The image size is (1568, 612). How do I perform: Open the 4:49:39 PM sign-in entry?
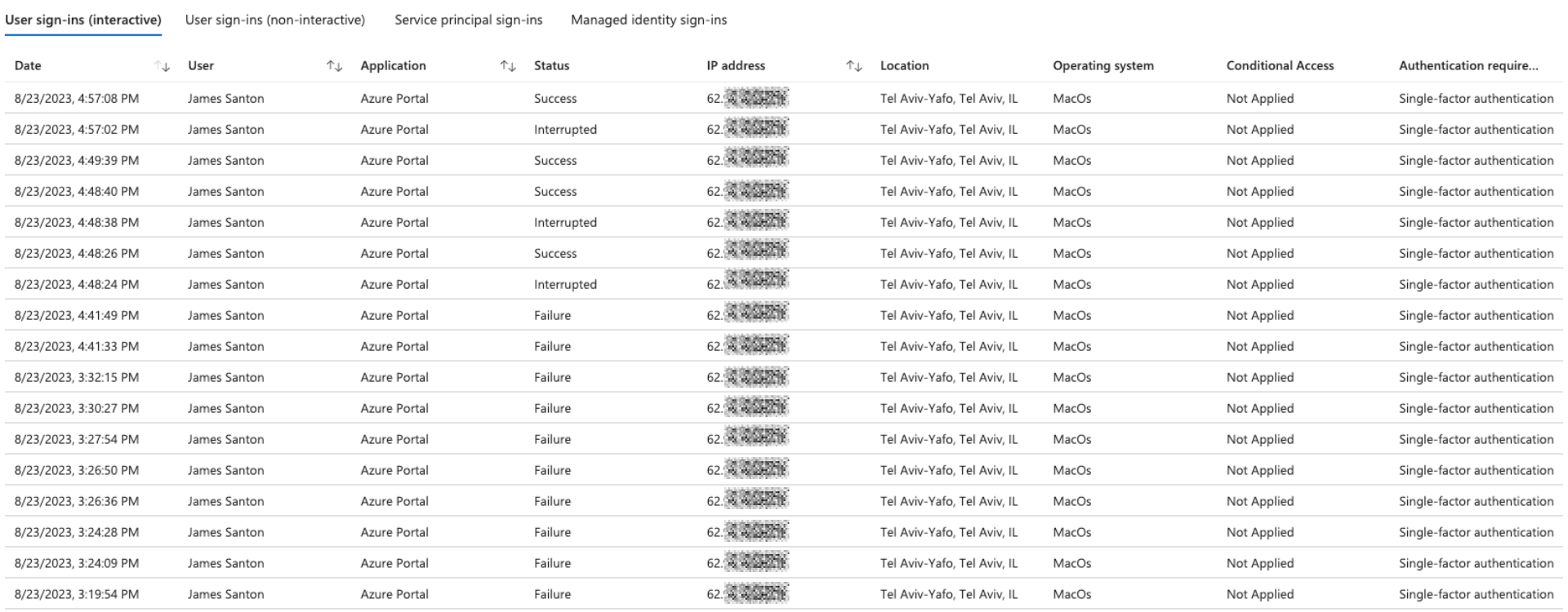tap(784, 160)
